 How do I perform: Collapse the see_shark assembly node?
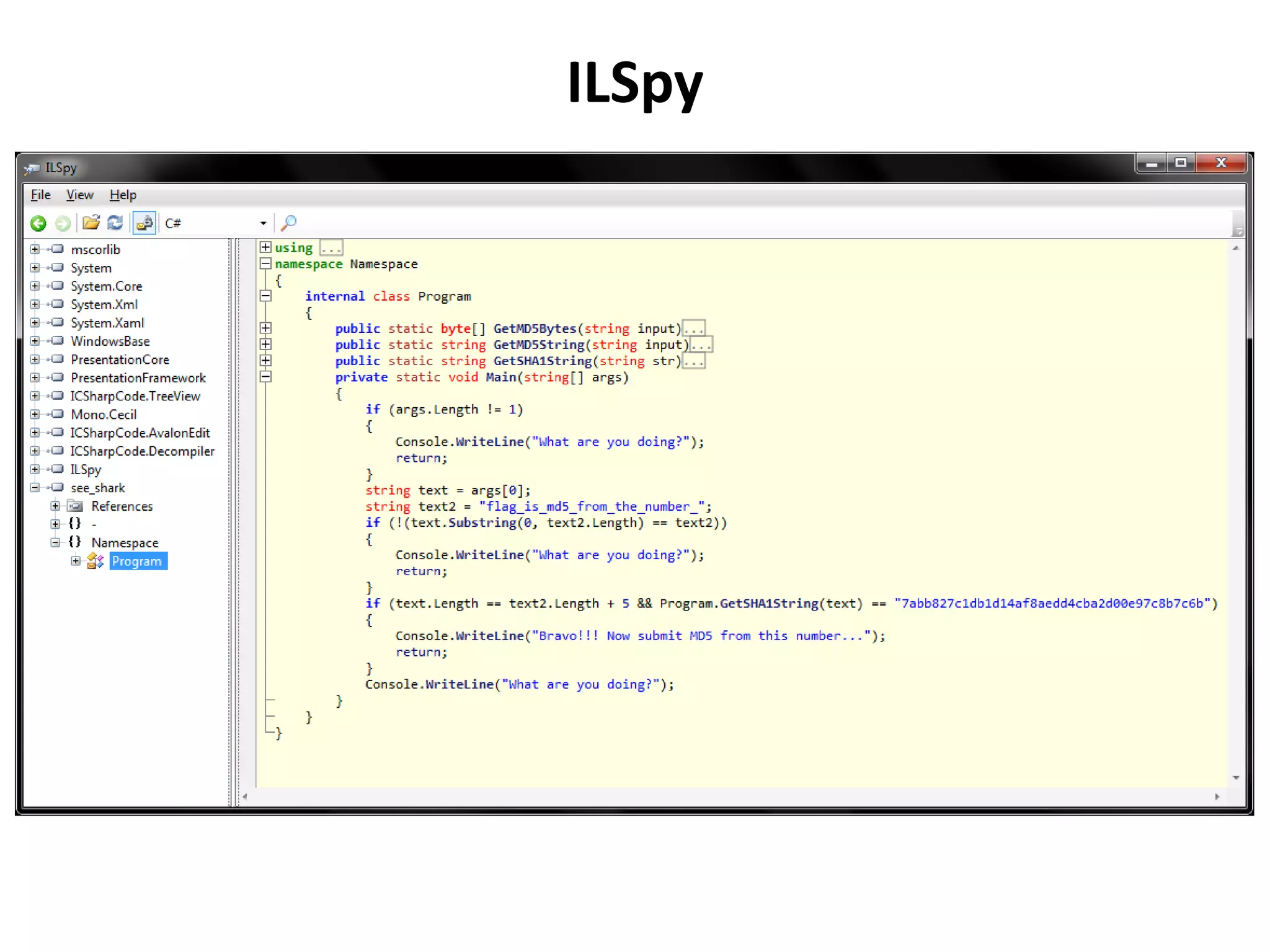click(x=35, y=488)
